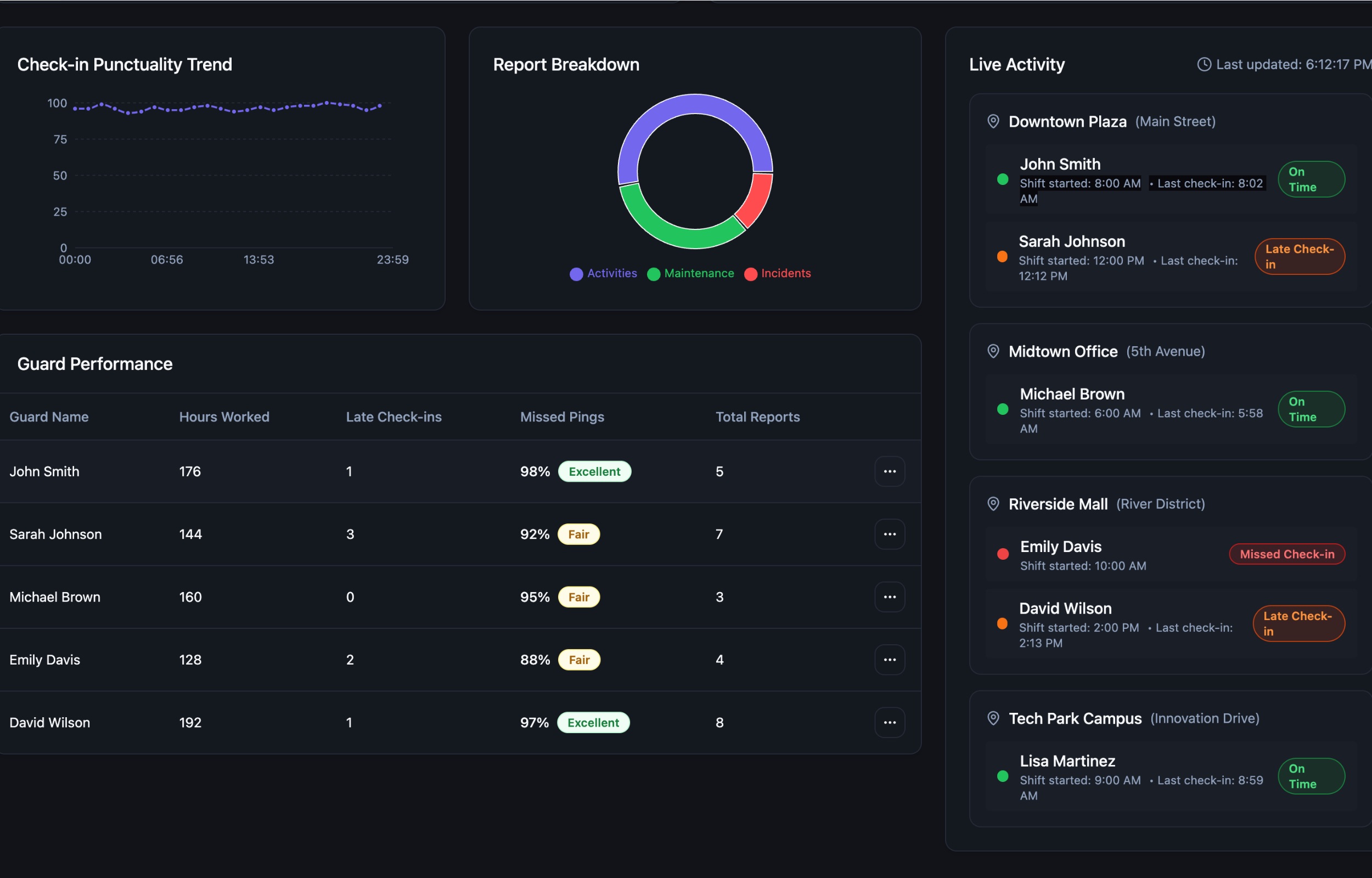
Task: Toggle the Incidents legend item in Report Breakdown
Action: [x=778, y=274]
